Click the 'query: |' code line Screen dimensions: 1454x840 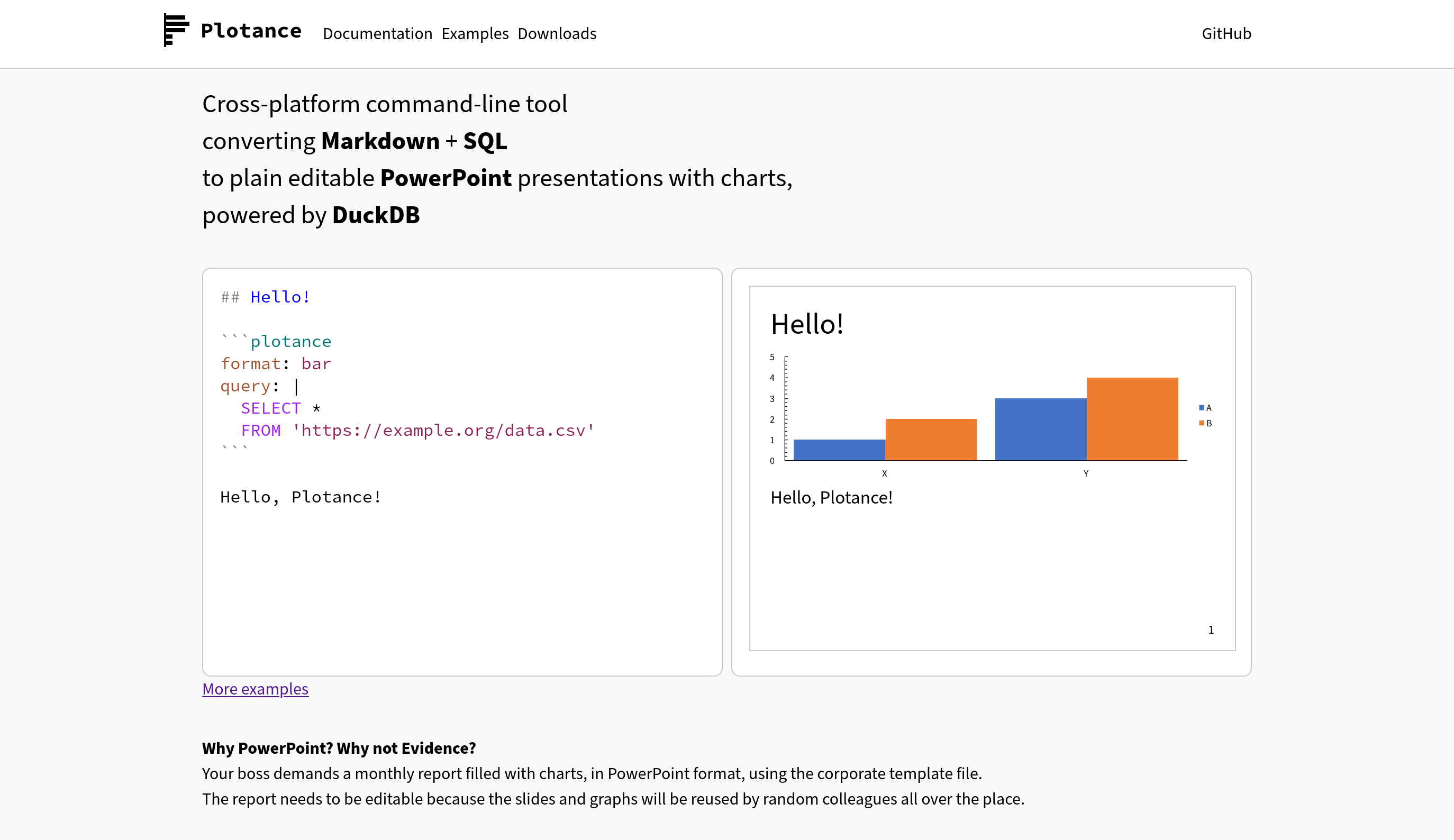coord(260,386)
